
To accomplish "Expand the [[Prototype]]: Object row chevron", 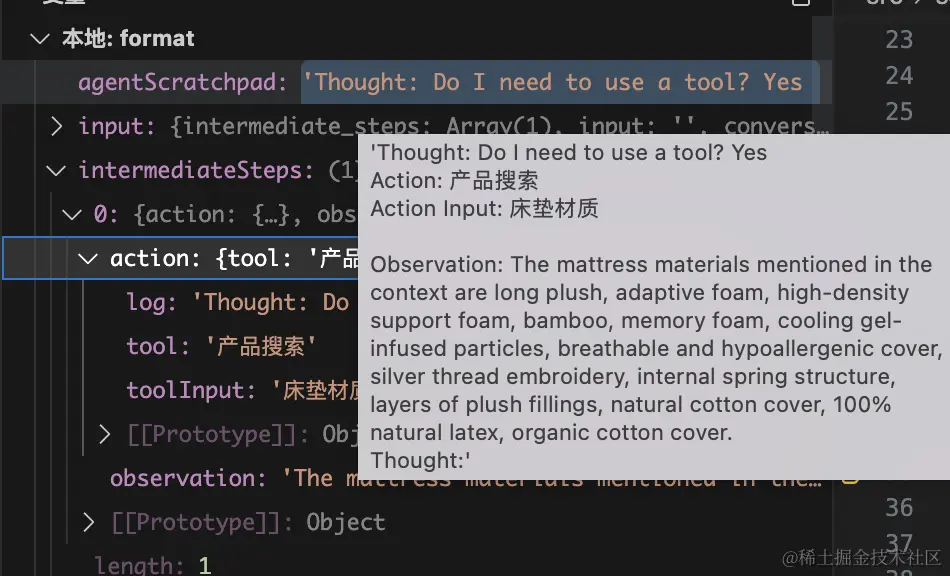I will point(88,522).
